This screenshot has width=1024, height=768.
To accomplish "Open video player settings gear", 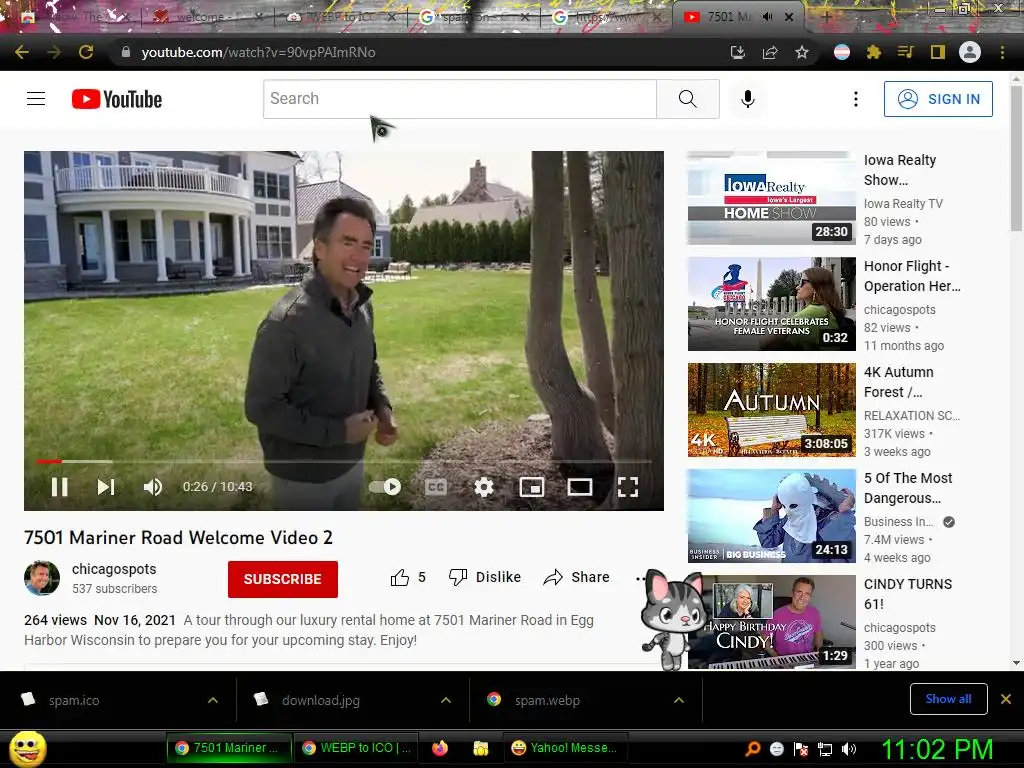I will tap(483, 487).
